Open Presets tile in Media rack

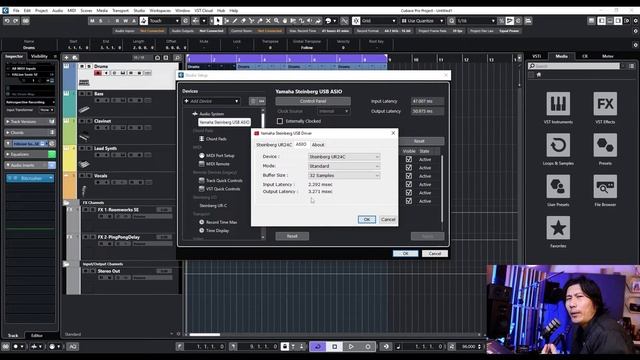pyautogui.click(x=605, y=145)
